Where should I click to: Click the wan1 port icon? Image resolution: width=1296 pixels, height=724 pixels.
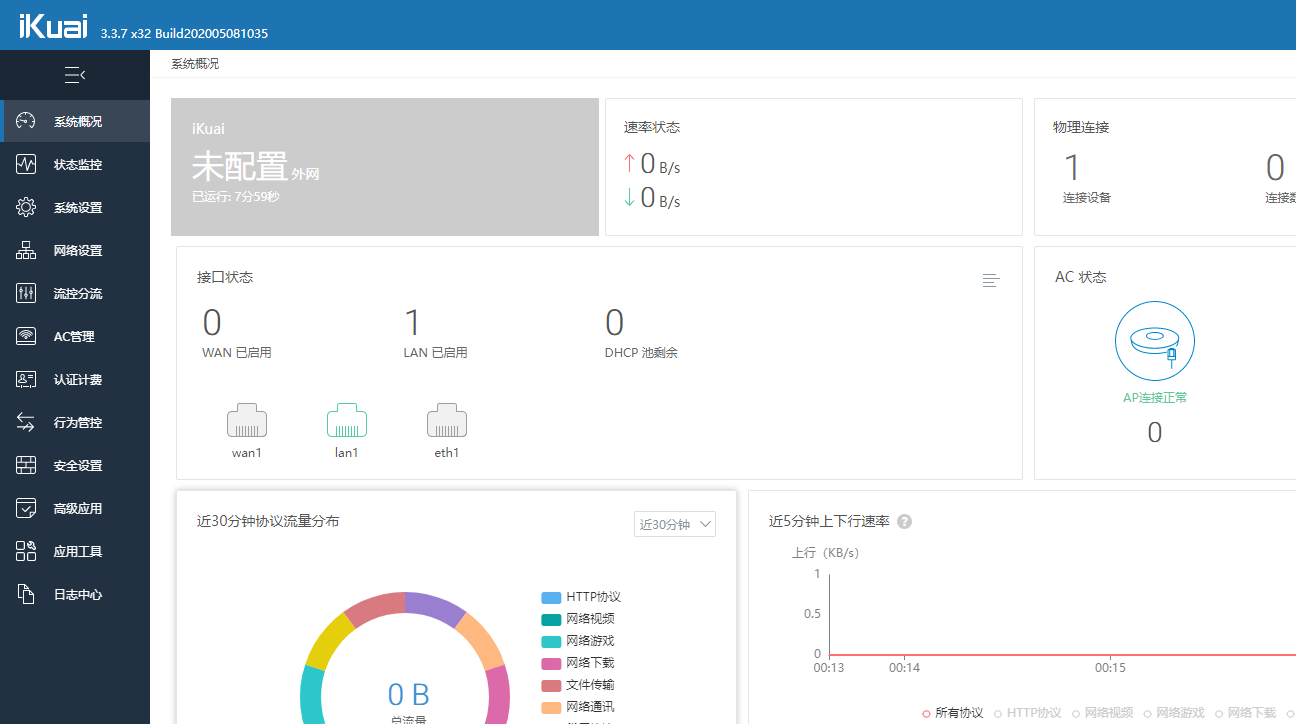click(x=246, y=421)
